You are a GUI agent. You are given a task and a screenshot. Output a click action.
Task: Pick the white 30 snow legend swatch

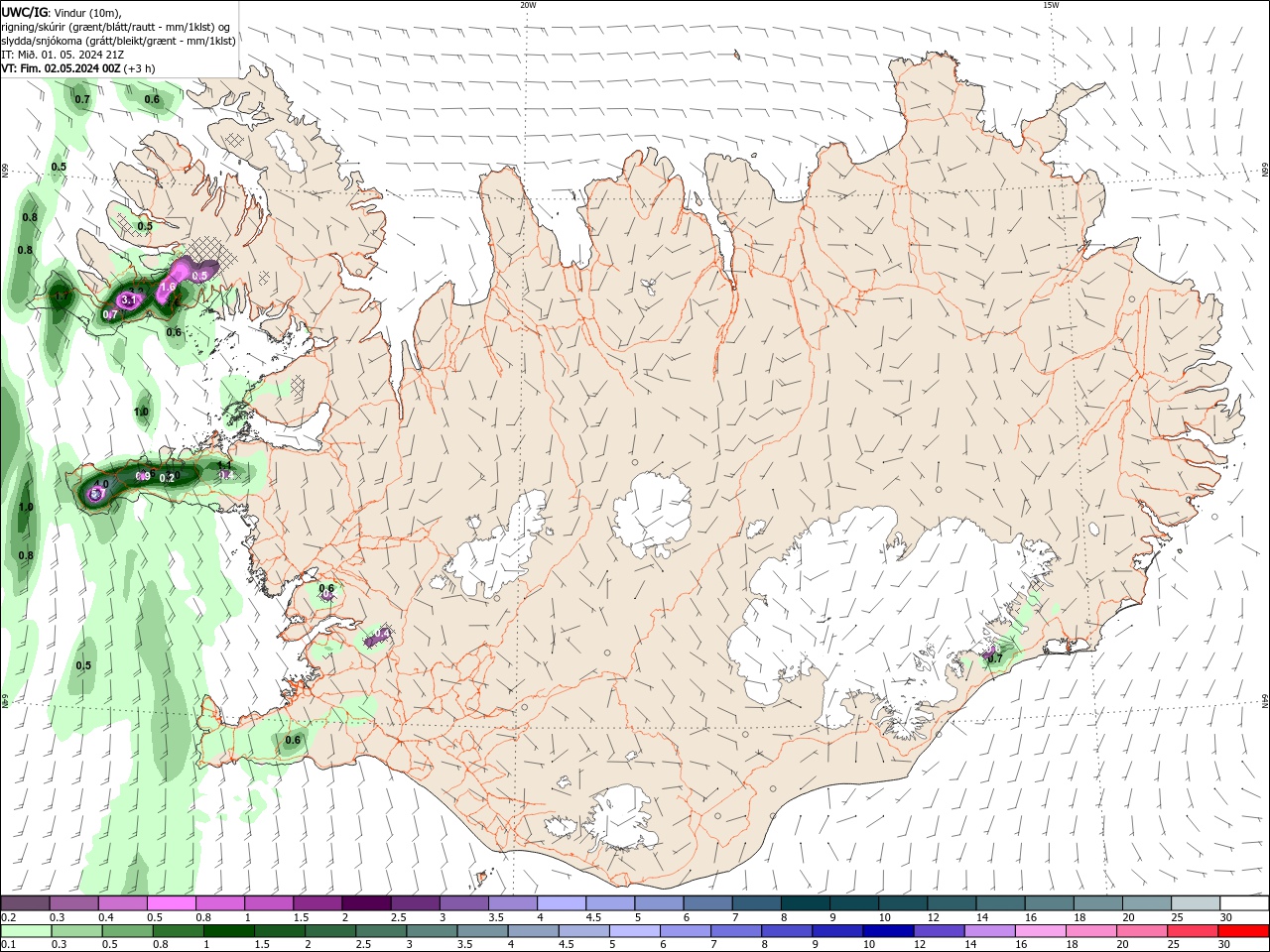(x=1244, y=903)
